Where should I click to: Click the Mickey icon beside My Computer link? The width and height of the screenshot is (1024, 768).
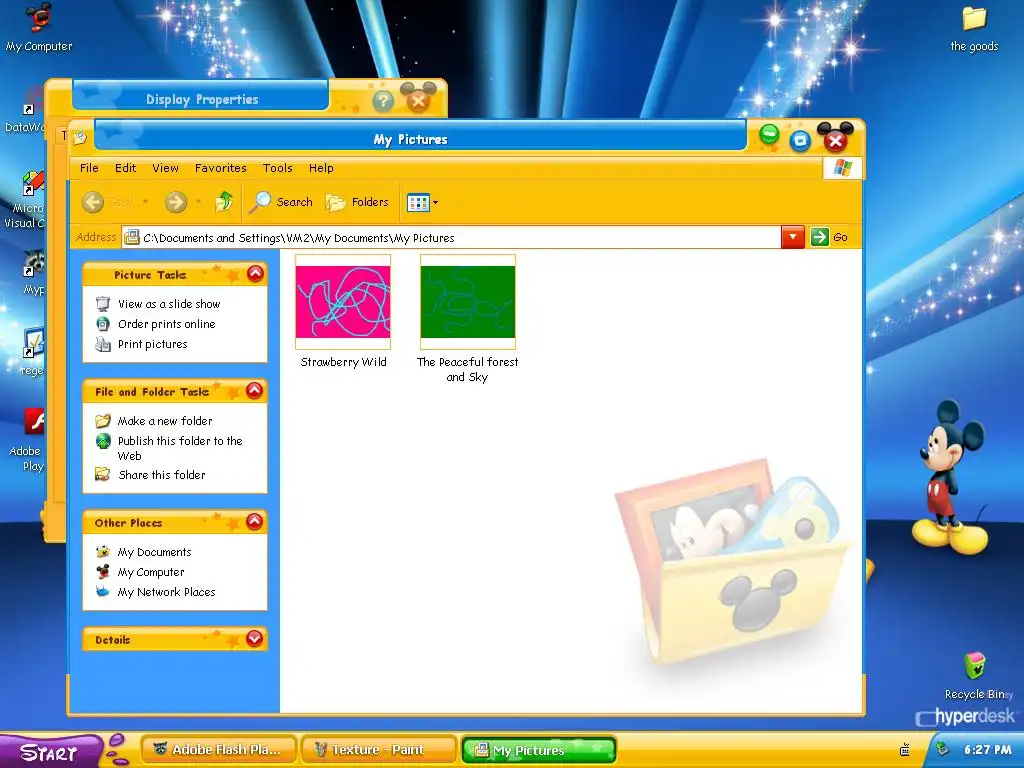(x=103, y=572)
